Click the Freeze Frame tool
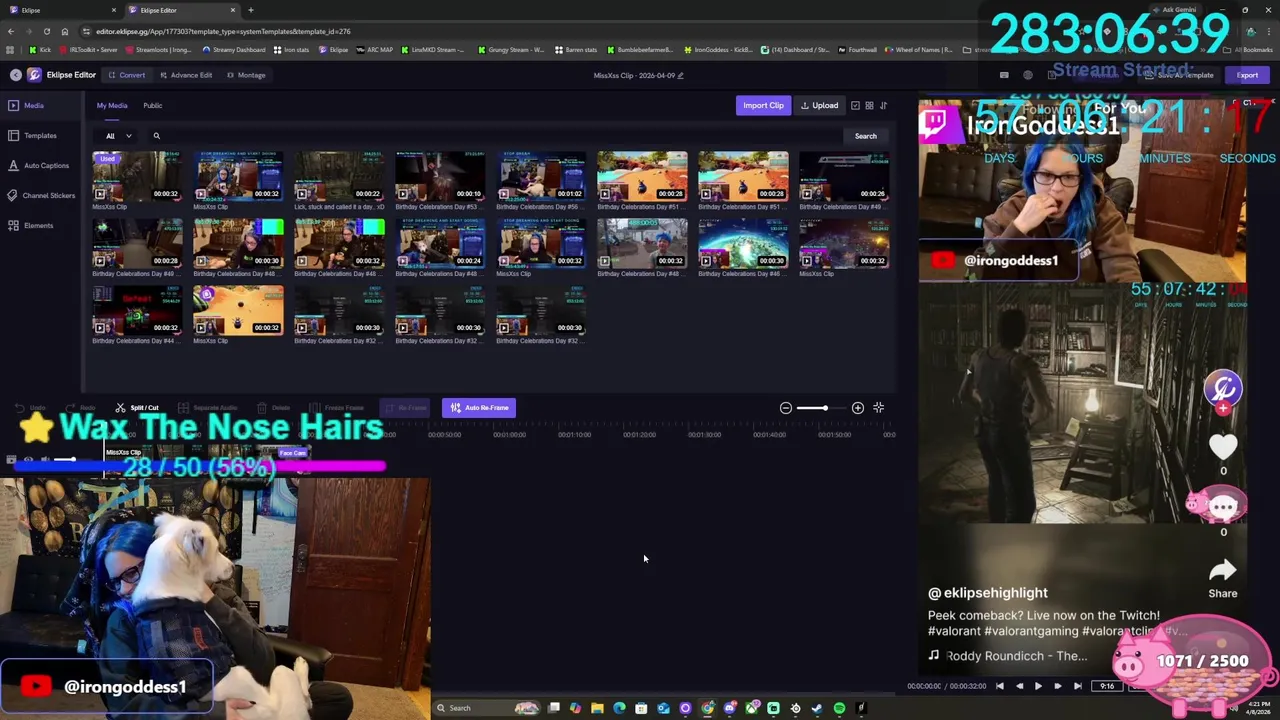This screenshot has height=720, width=1280. pos(337,408)
